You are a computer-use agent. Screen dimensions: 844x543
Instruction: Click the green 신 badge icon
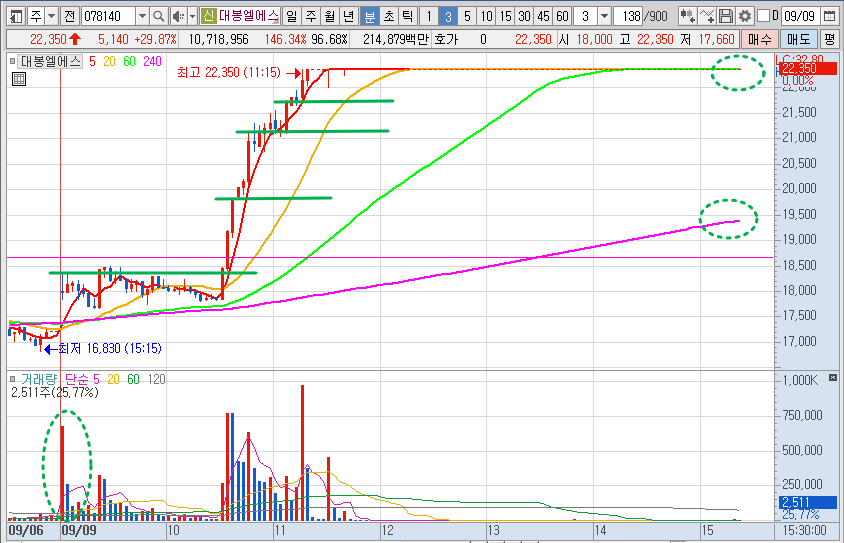click(x=208, y=16)
